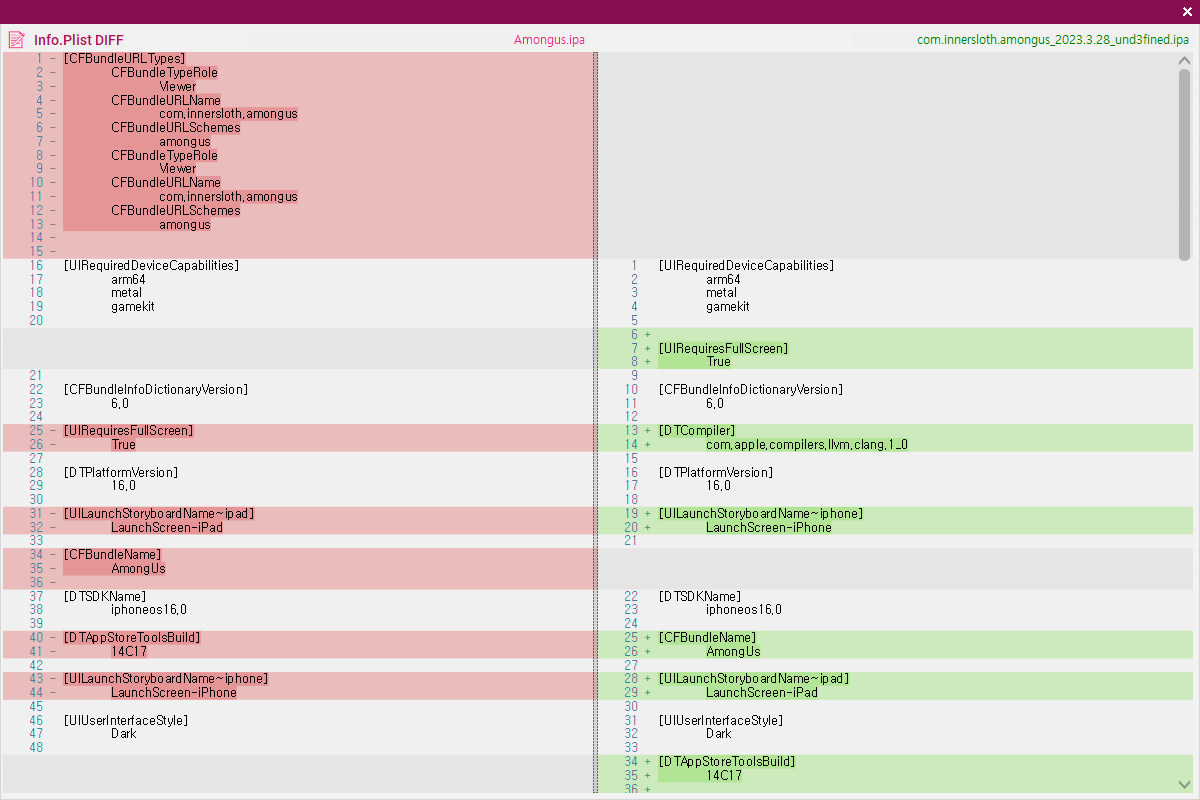This screenshot has width=1200, height=800.
Task: Select right pane 16.0 platform version value
Action: (x=718, y=486)
